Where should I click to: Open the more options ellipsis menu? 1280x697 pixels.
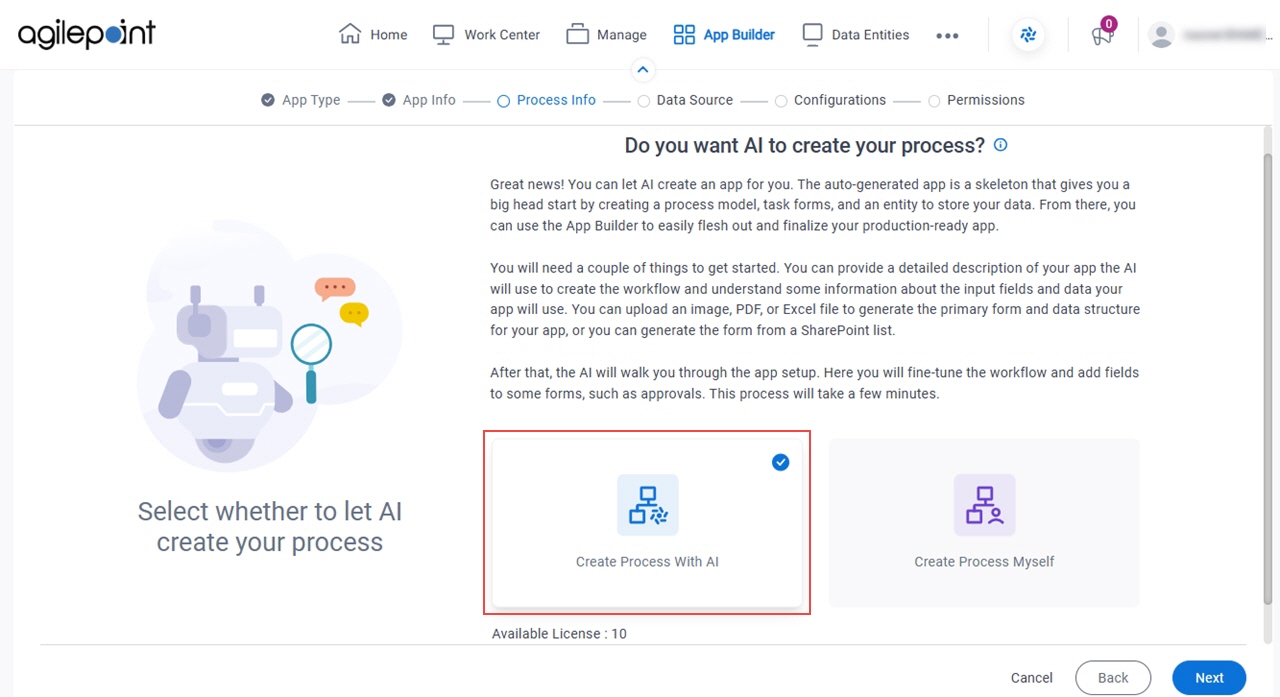pos(947,35)
